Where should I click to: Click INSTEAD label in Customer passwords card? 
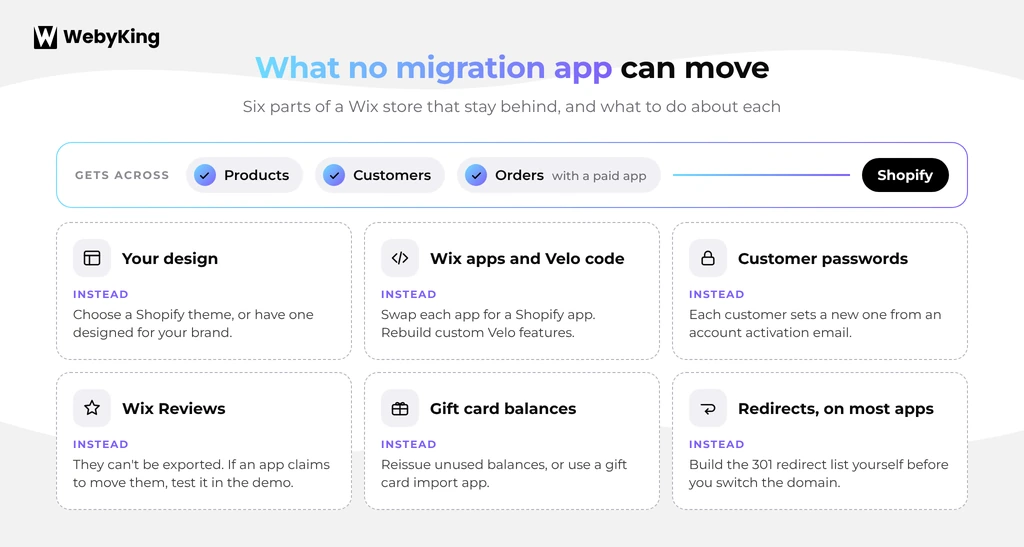716,294
